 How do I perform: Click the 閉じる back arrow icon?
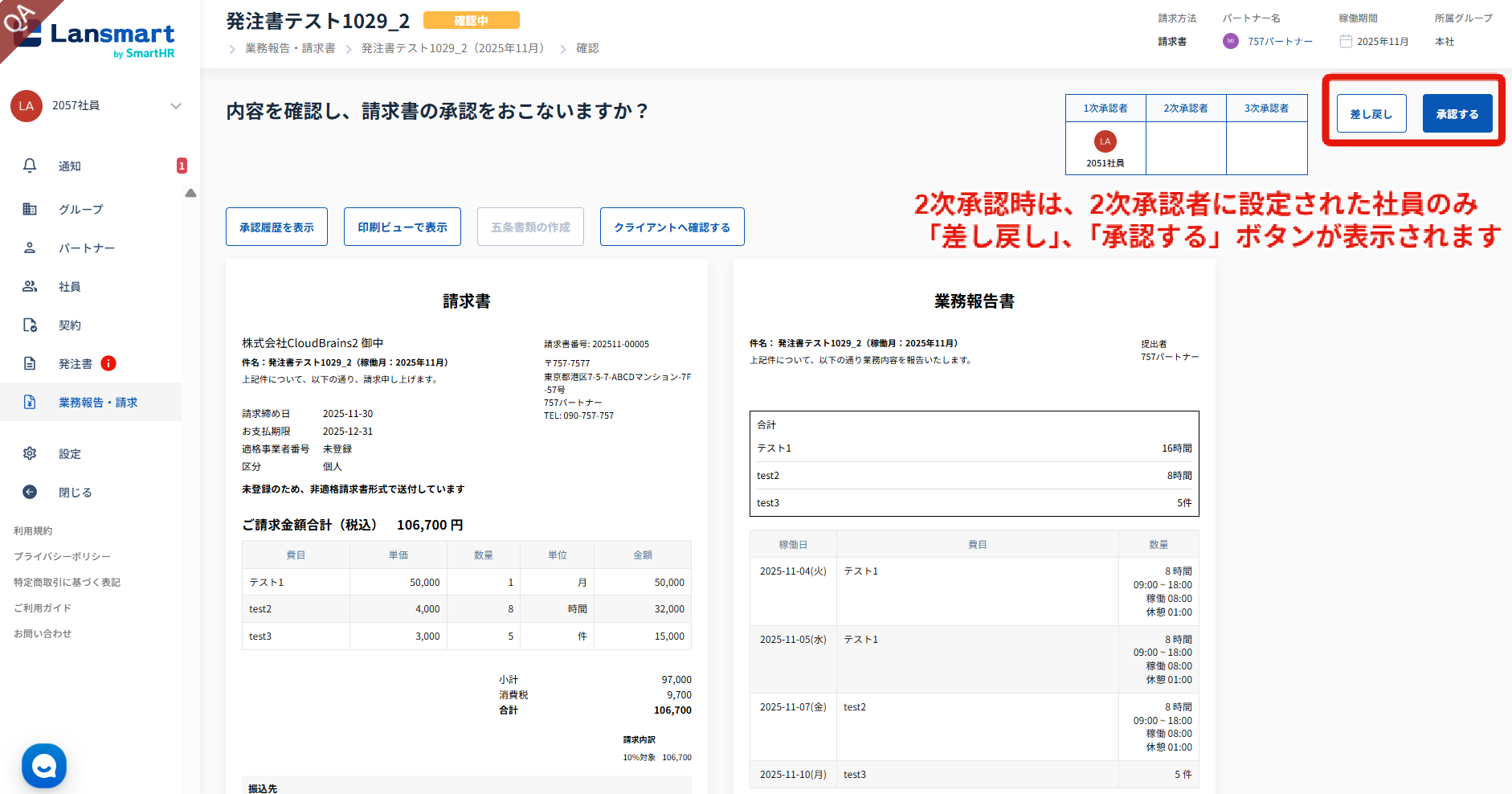[x=30, y=492]
